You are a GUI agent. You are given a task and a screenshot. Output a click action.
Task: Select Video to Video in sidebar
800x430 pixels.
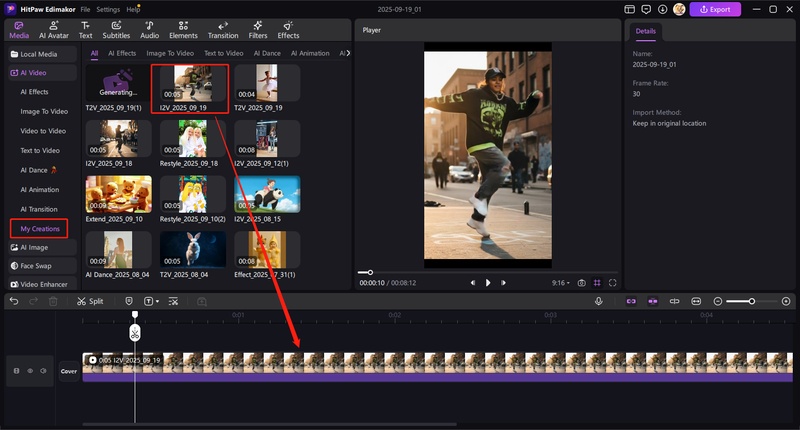[x=43, y=131]
